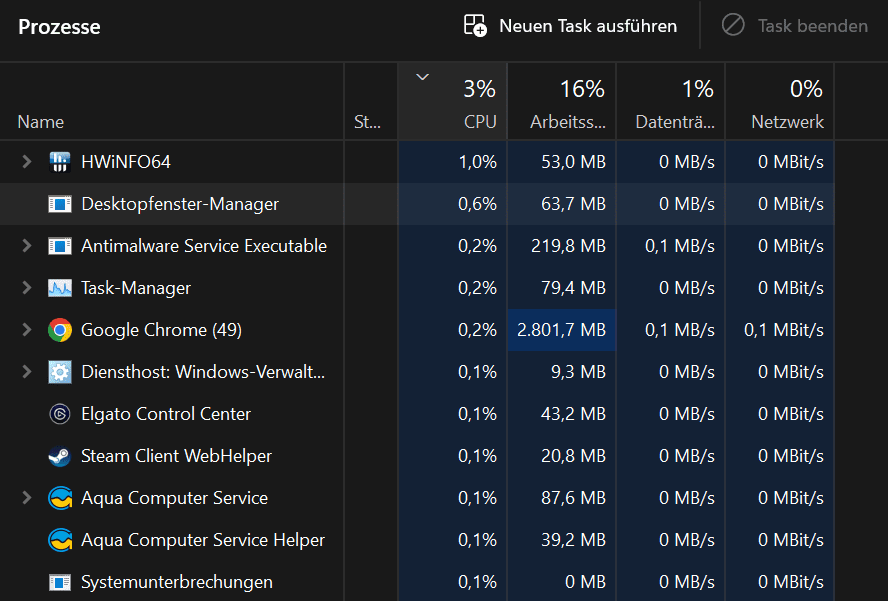Screen dimensions: 888x601
Task: Click Antimalware's 219,8 MB memory value
Action: [569, 246]
